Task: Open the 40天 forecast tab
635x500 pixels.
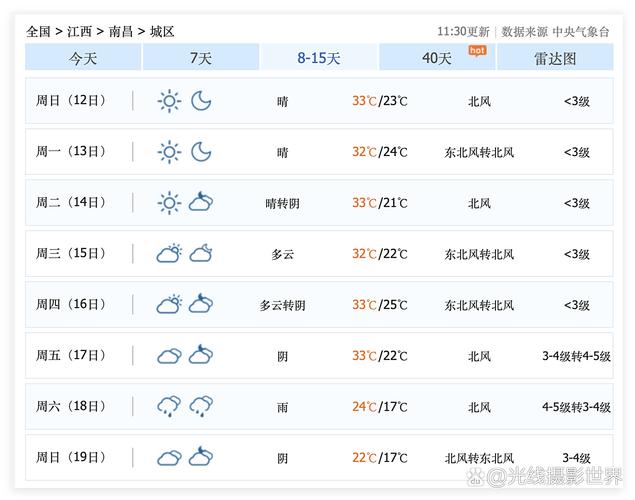Action: tap(437, 57)
